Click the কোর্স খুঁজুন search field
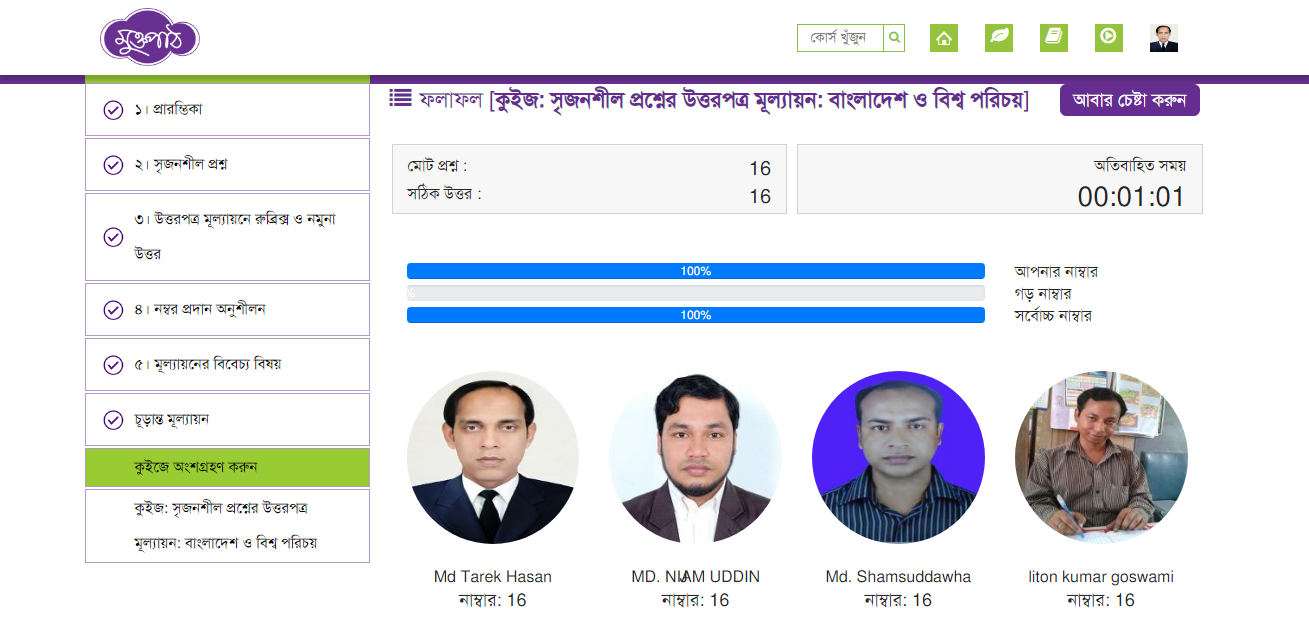1309x627 pixels. (840, 38)
